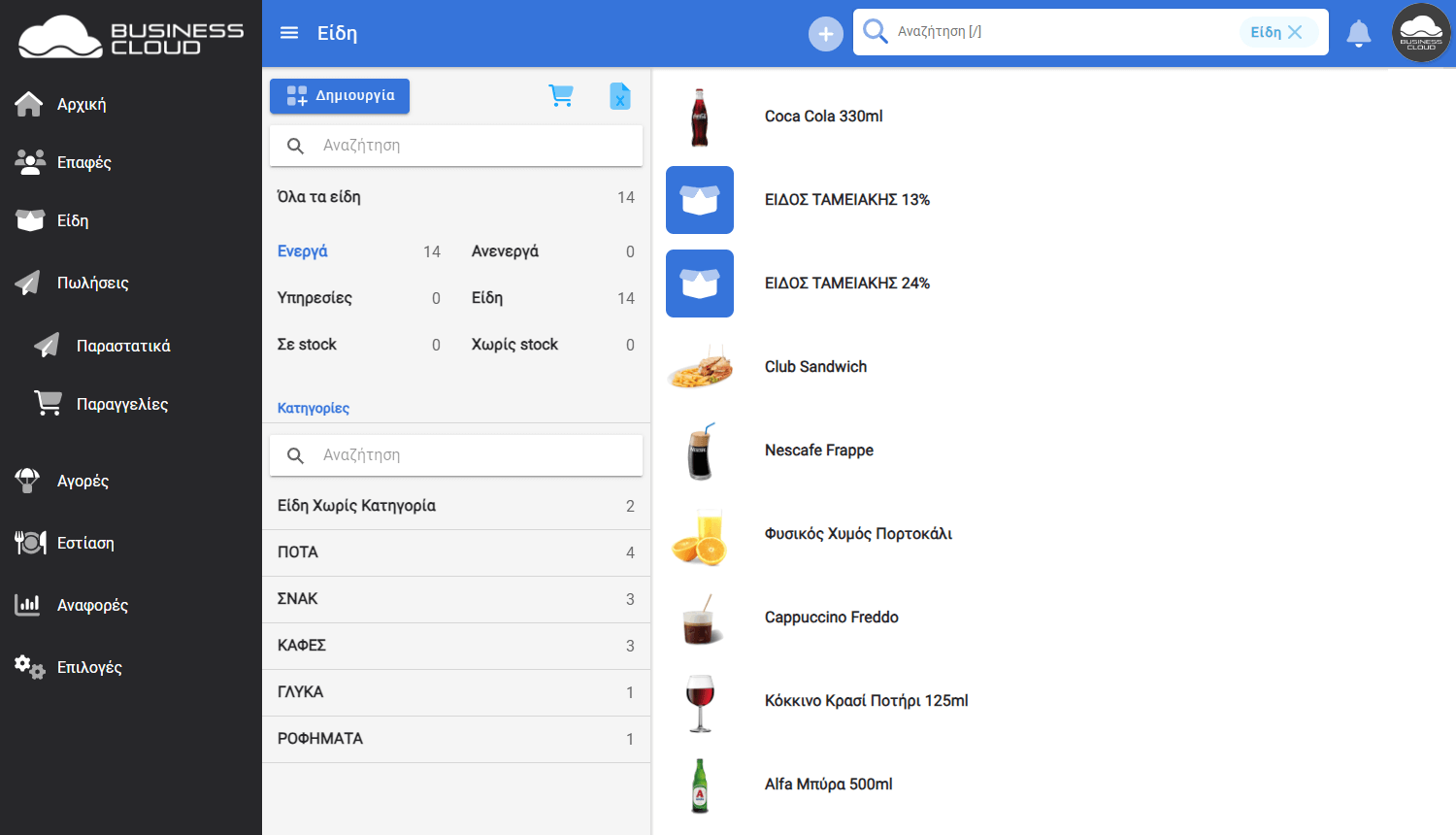
Task: Open the notifications bell
Action: [x=1359, y=33]
